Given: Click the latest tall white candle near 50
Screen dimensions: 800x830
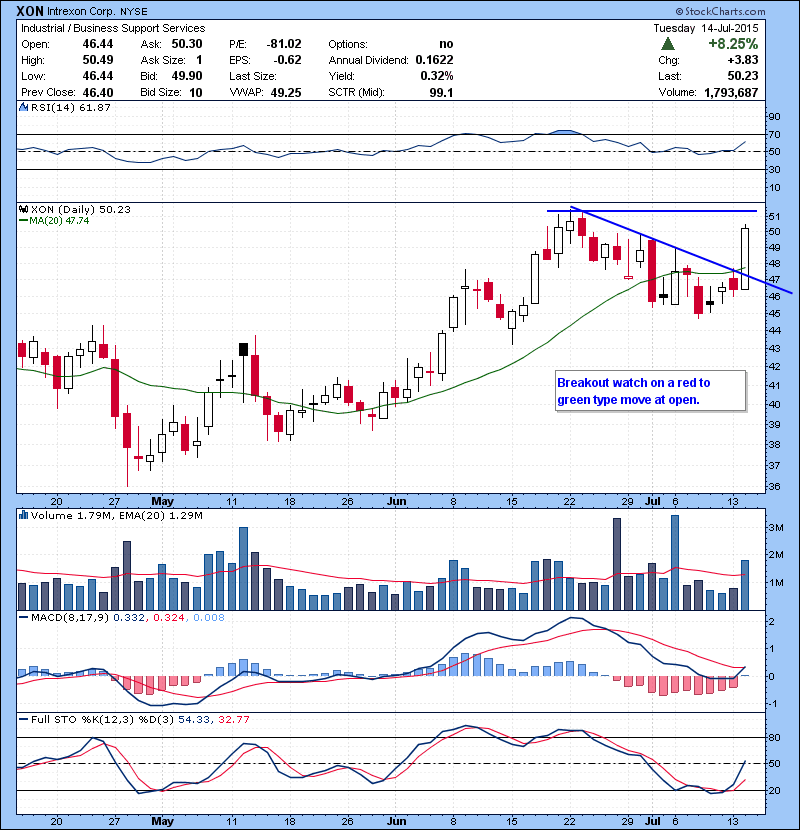Looking at the screenshot, I should tap(745, 259).
